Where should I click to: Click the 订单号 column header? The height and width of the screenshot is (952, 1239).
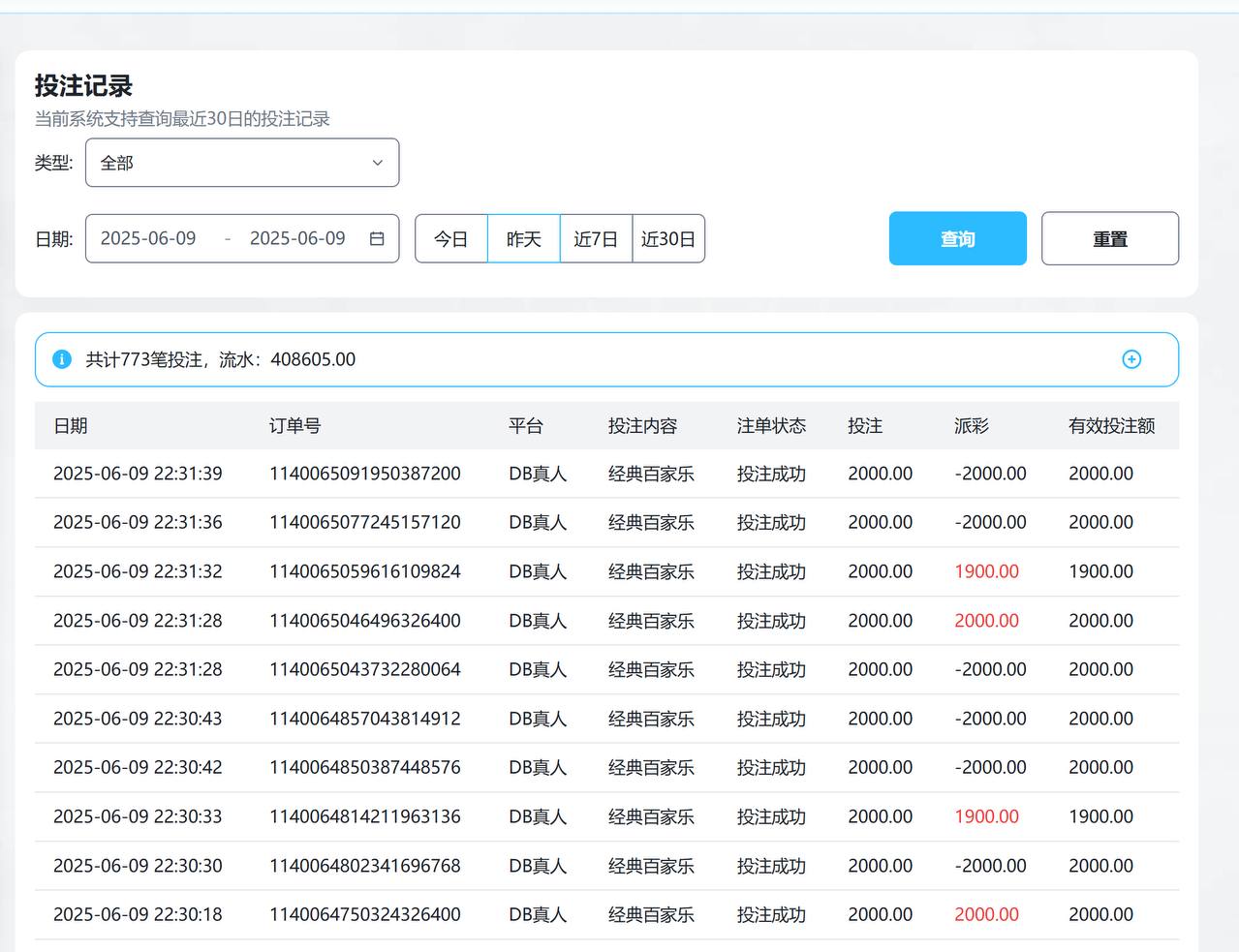click(x=294, y=426)
